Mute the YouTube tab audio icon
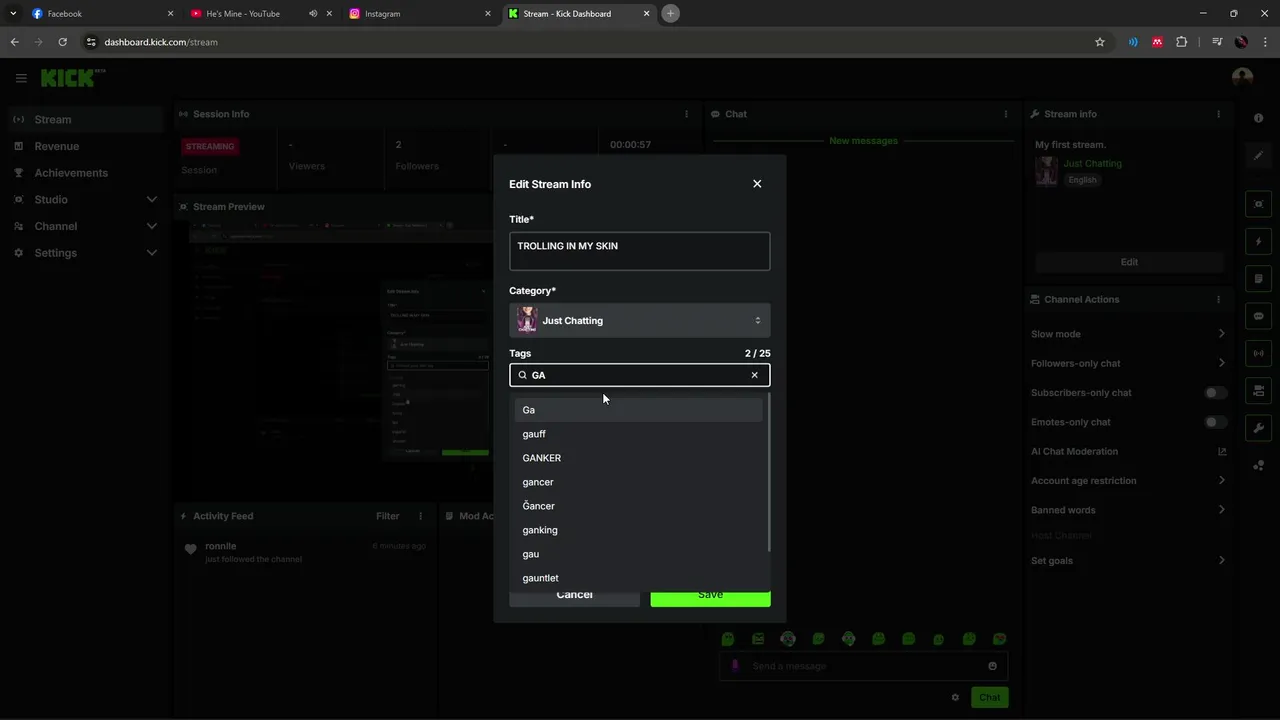Viewport: 1280px width, 720px height. [313, 14]
